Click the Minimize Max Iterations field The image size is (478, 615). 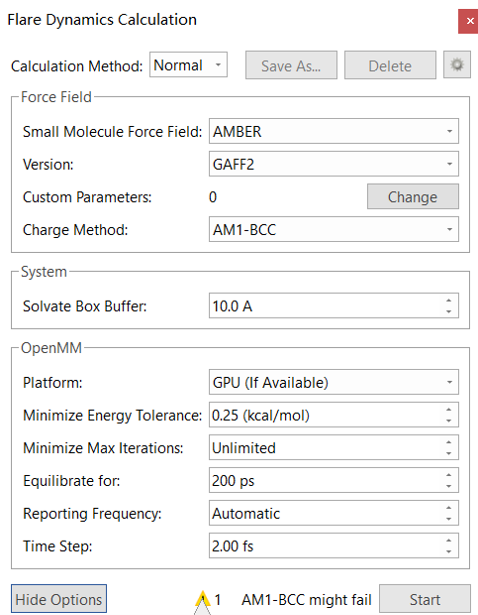pyautogui.click(x=334, y=448)
